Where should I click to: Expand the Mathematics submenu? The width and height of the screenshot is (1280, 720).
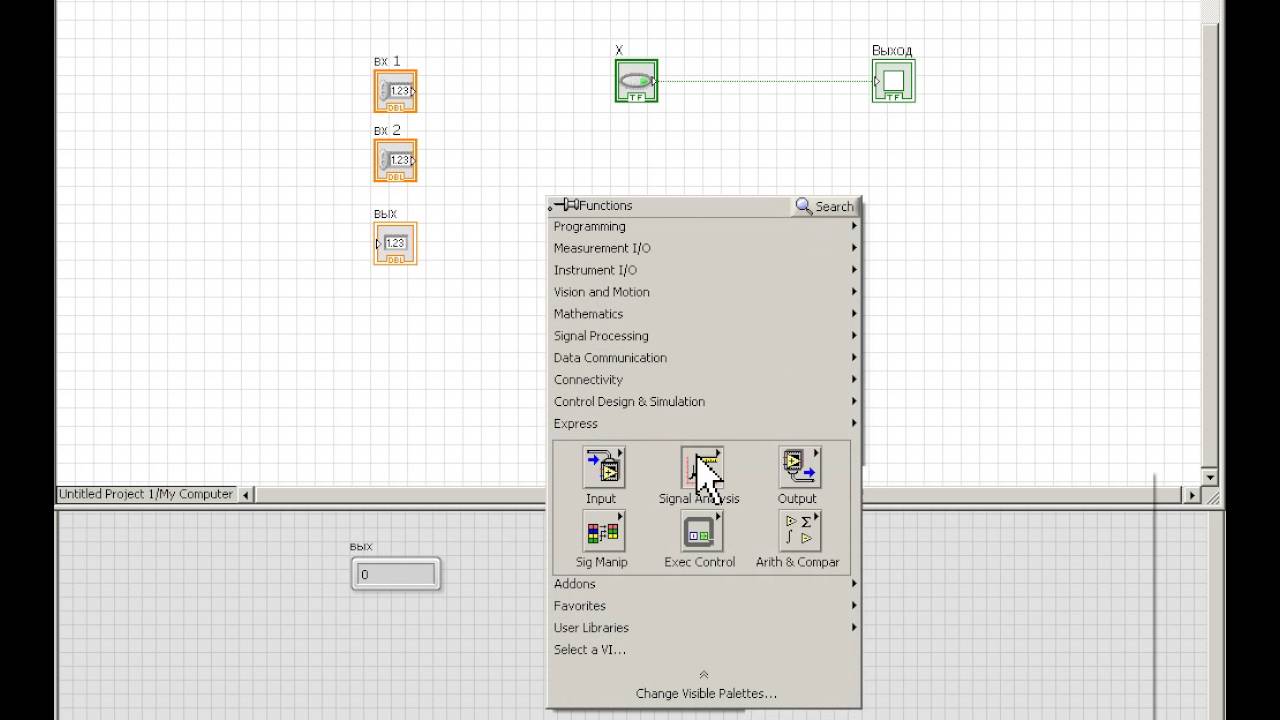coord(705,314)
